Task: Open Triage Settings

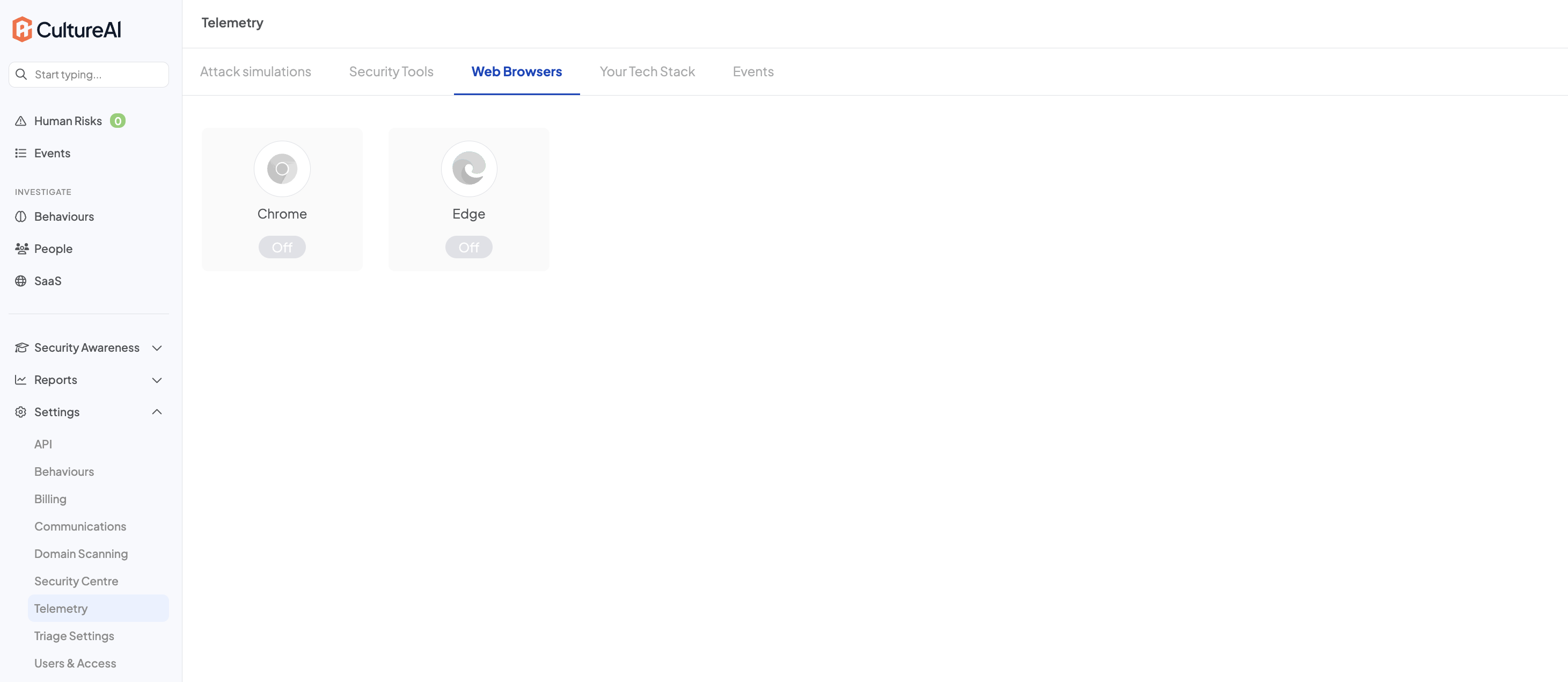Action: point(74,636)
